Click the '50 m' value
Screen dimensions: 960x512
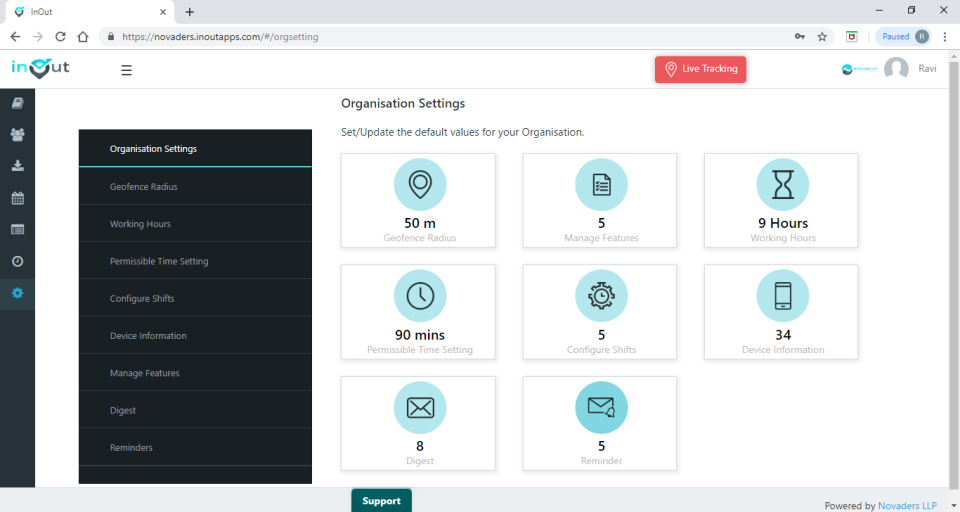coord(420,223)
